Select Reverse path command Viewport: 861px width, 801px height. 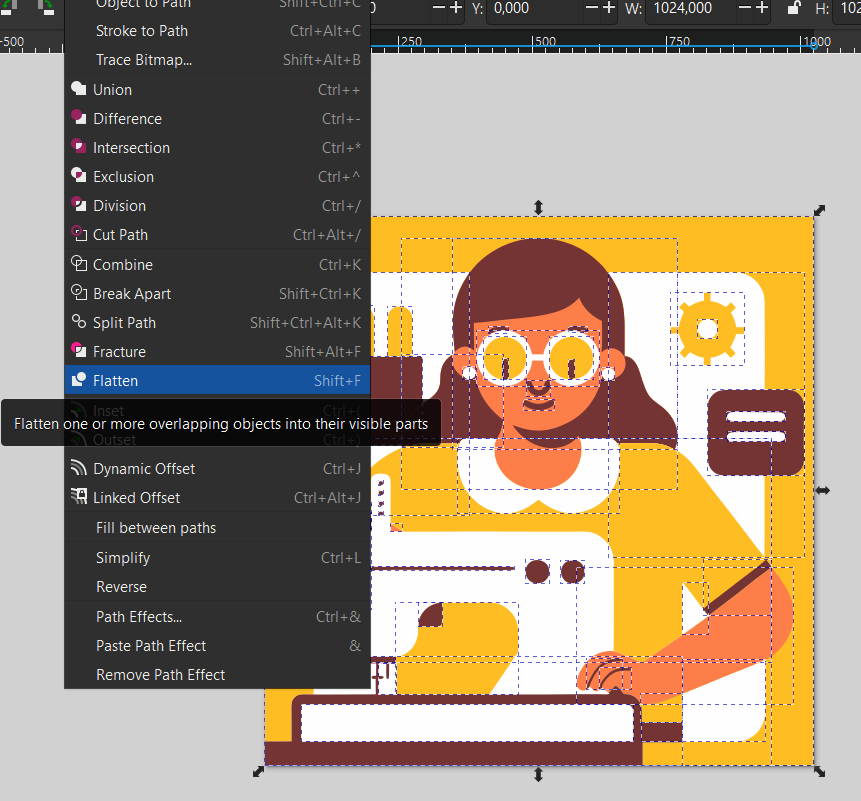pyautogui.click(x=217, y=587)
